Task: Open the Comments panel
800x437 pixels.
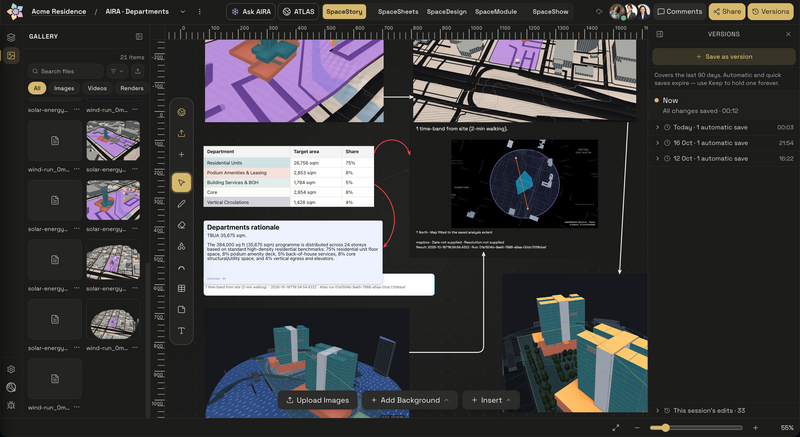Action: (681, 11)
